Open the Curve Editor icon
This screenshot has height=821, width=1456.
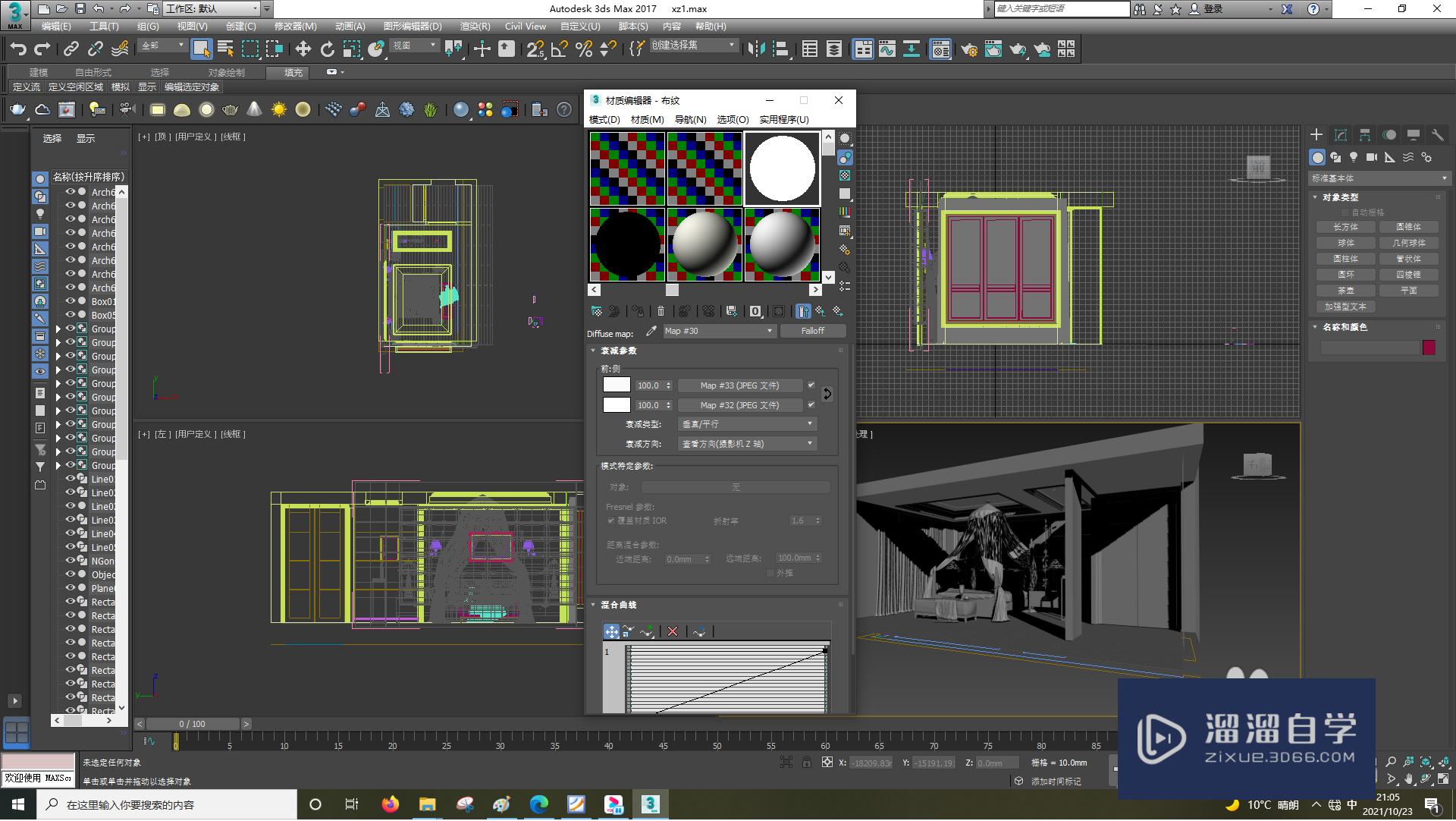tap(887, 49)
